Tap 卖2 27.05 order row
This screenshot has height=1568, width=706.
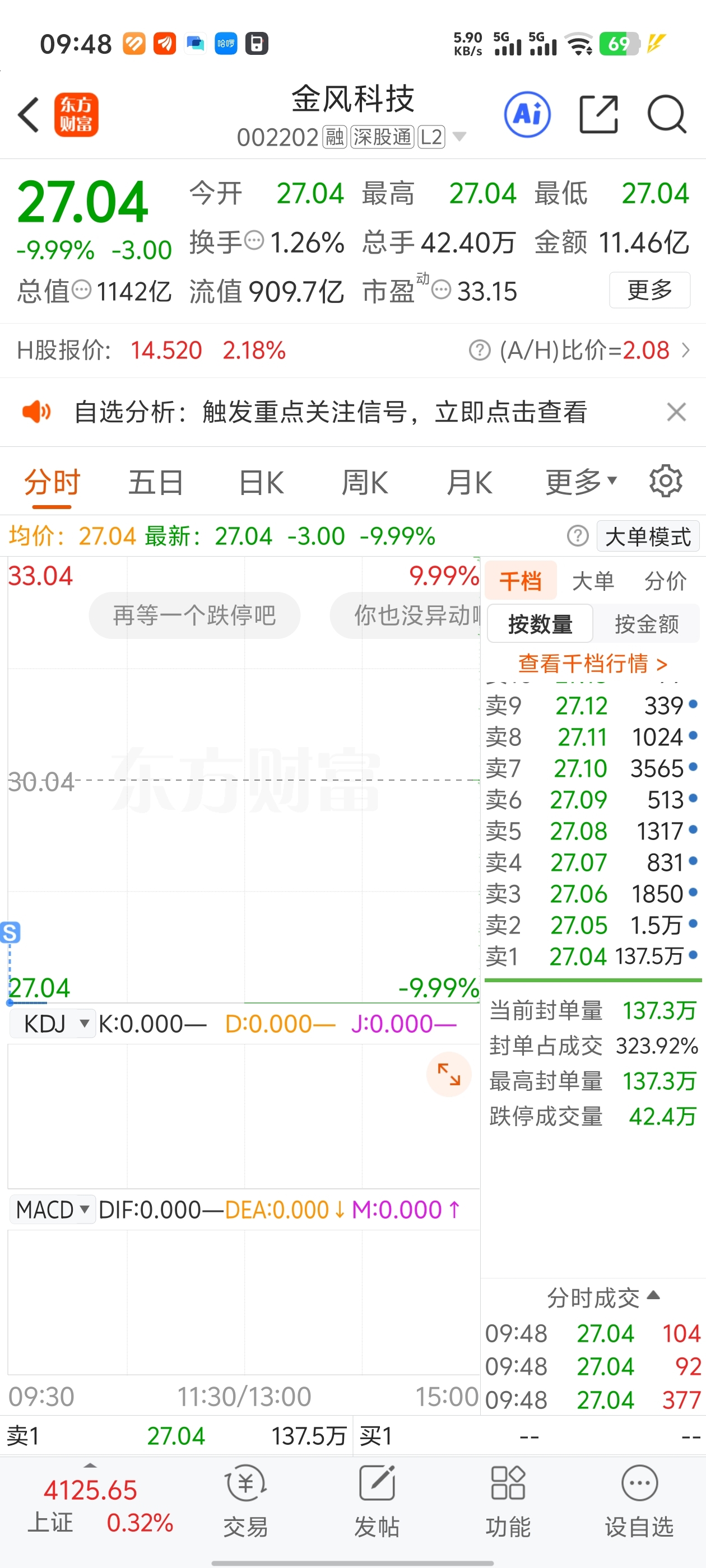click(x=592, y=925)
